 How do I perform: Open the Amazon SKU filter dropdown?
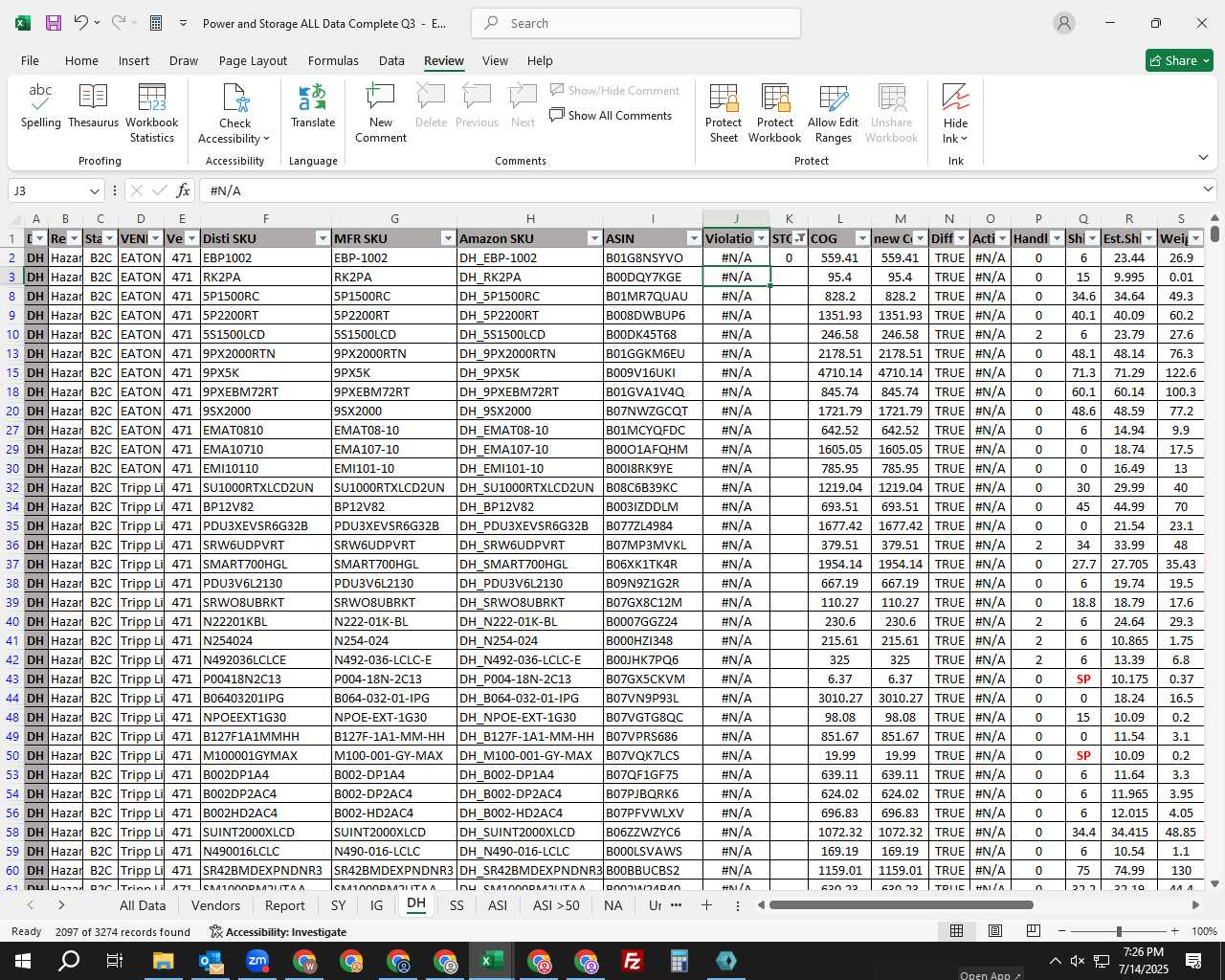(x=593, y=238)
